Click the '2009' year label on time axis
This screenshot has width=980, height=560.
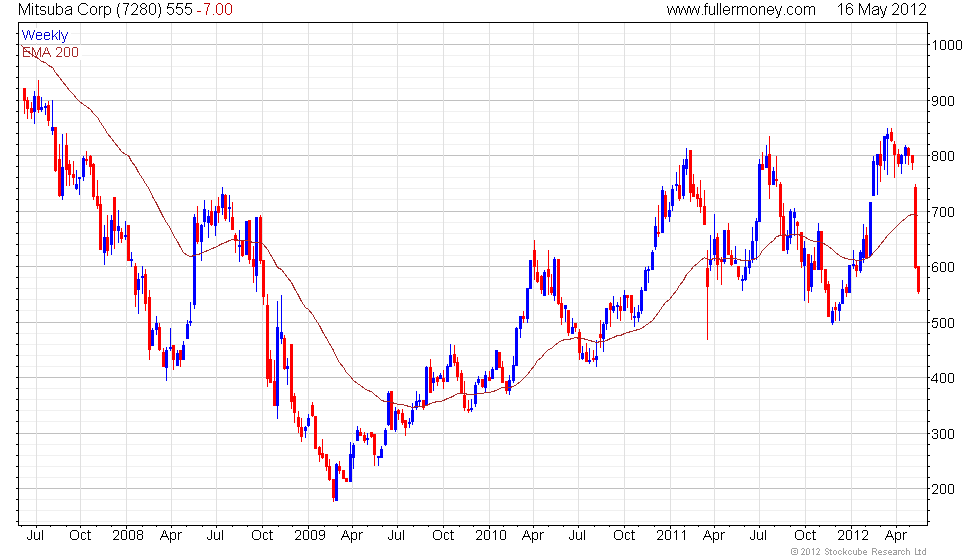309,536
